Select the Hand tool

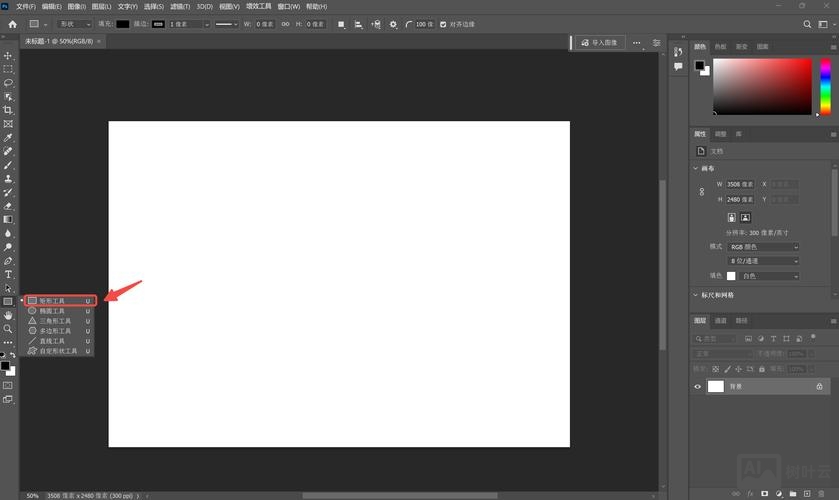(x=8, y=315)
